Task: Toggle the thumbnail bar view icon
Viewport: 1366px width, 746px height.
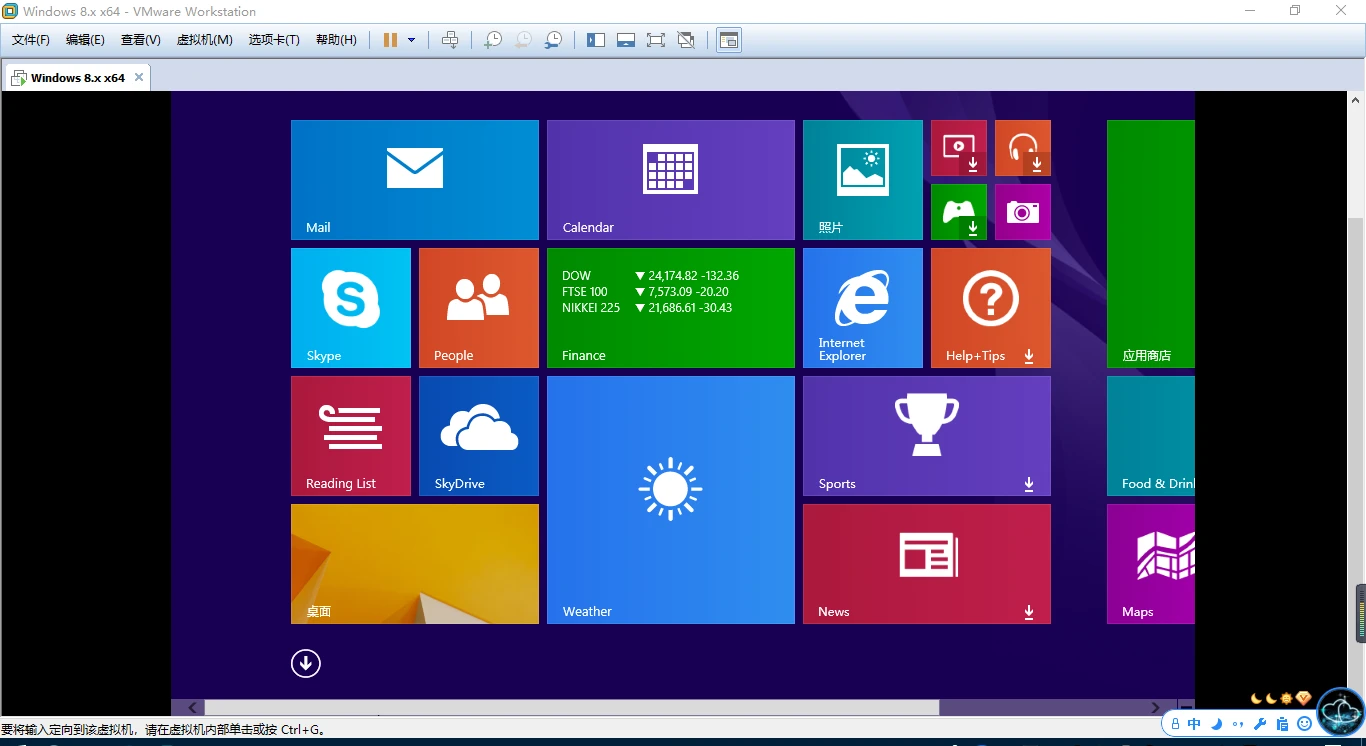Action: point(626,40)
